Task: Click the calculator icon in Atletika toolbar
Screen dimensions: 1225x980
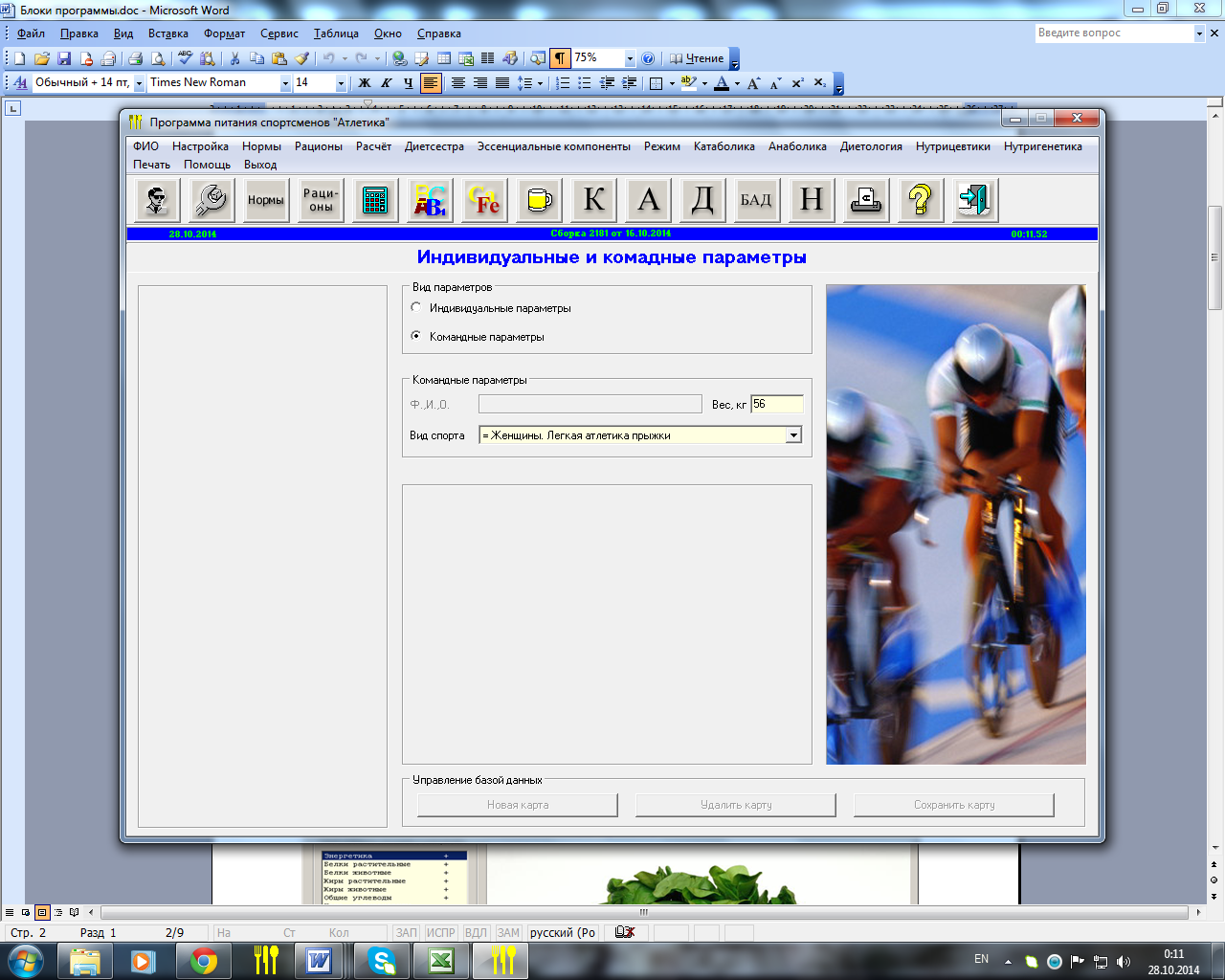Action: pyautogui.click(x=375, y=200)
